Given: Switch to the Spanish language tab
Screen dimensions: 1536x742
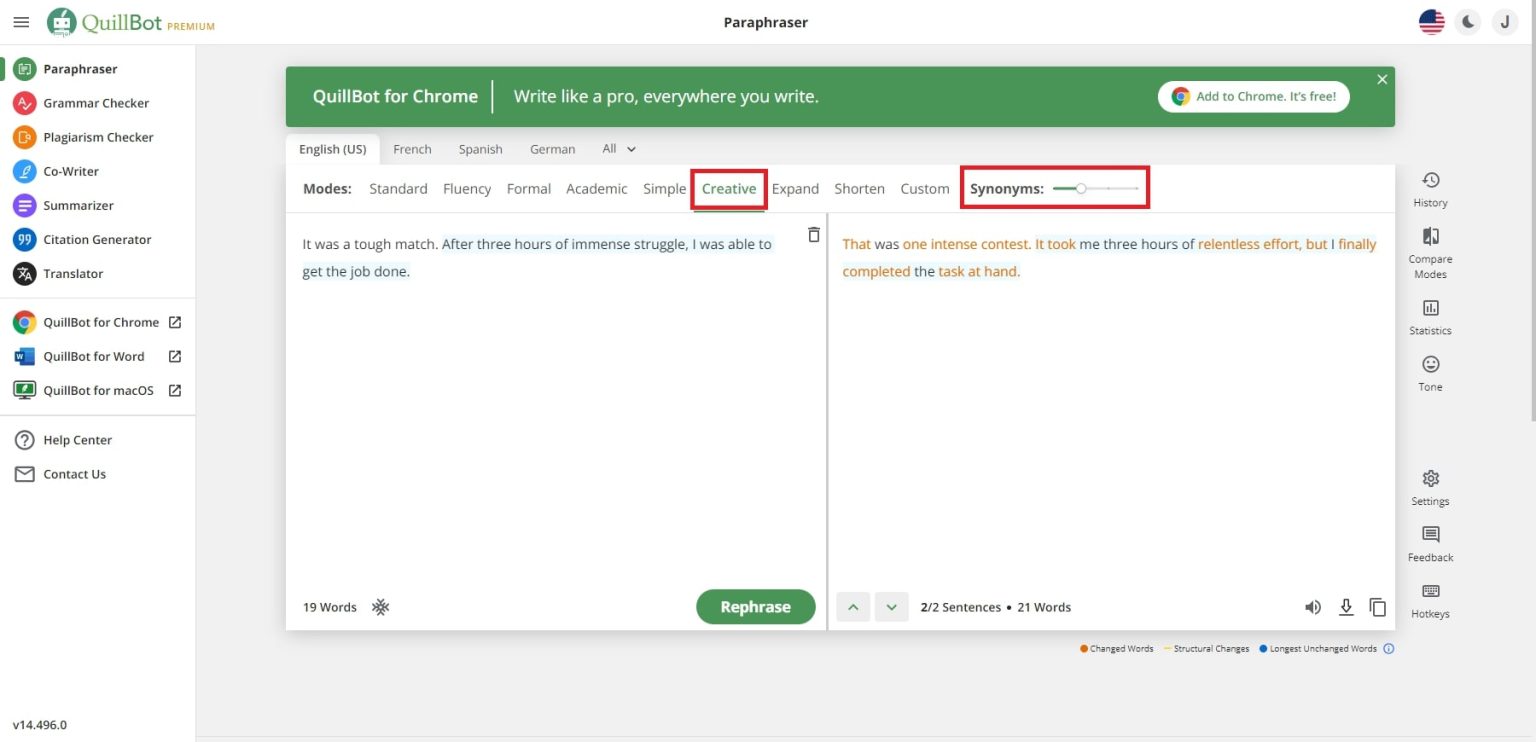Looking at the screenshot, I should tap(480, 149).
